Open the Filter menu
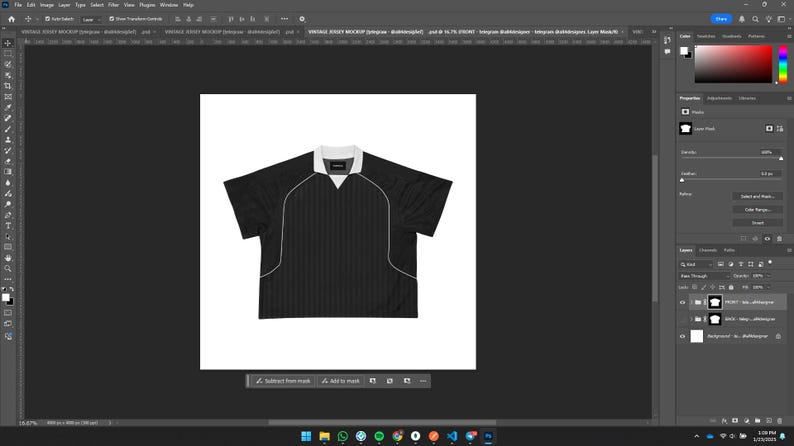Viewport: 794px width, 446px height. (113, 5)
